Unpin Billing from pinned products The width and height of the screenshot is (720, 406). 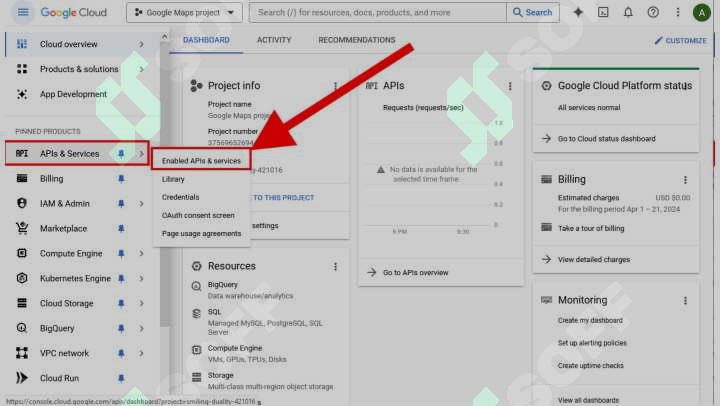click(x=121, y=178)
